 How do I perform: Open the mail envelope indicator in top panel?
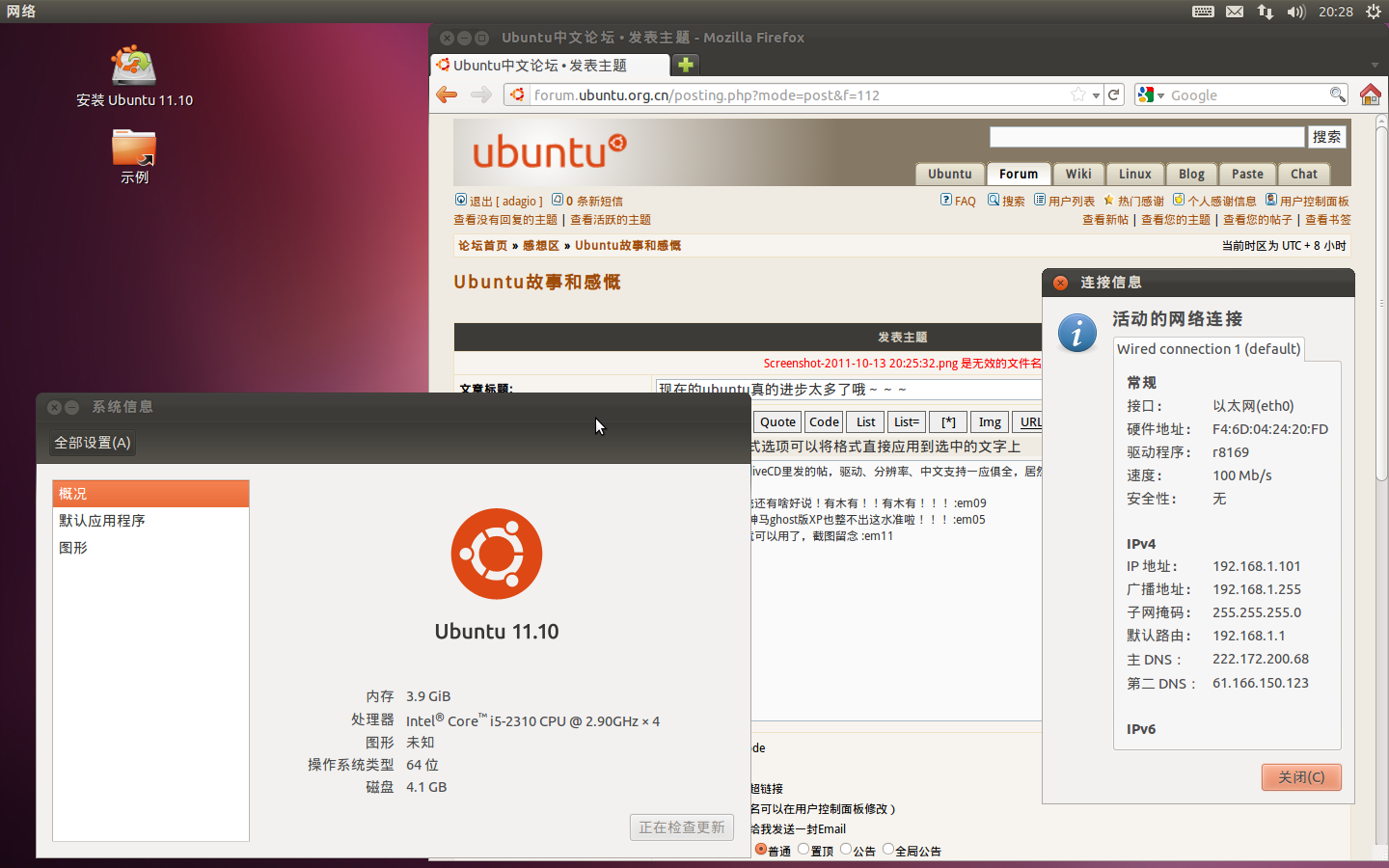pyautogui.click(x=1235, y=12)
